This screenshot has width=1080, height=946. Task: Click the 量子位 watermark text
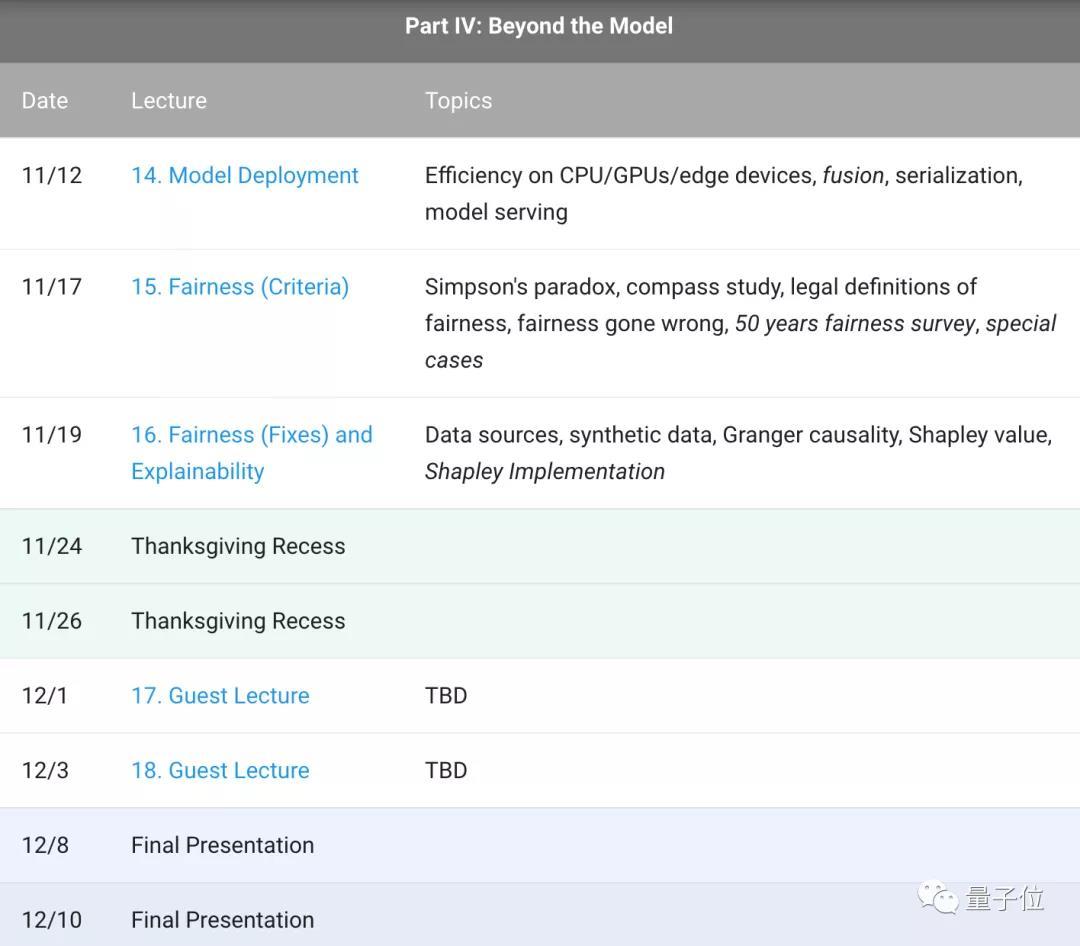(1004, 898)
